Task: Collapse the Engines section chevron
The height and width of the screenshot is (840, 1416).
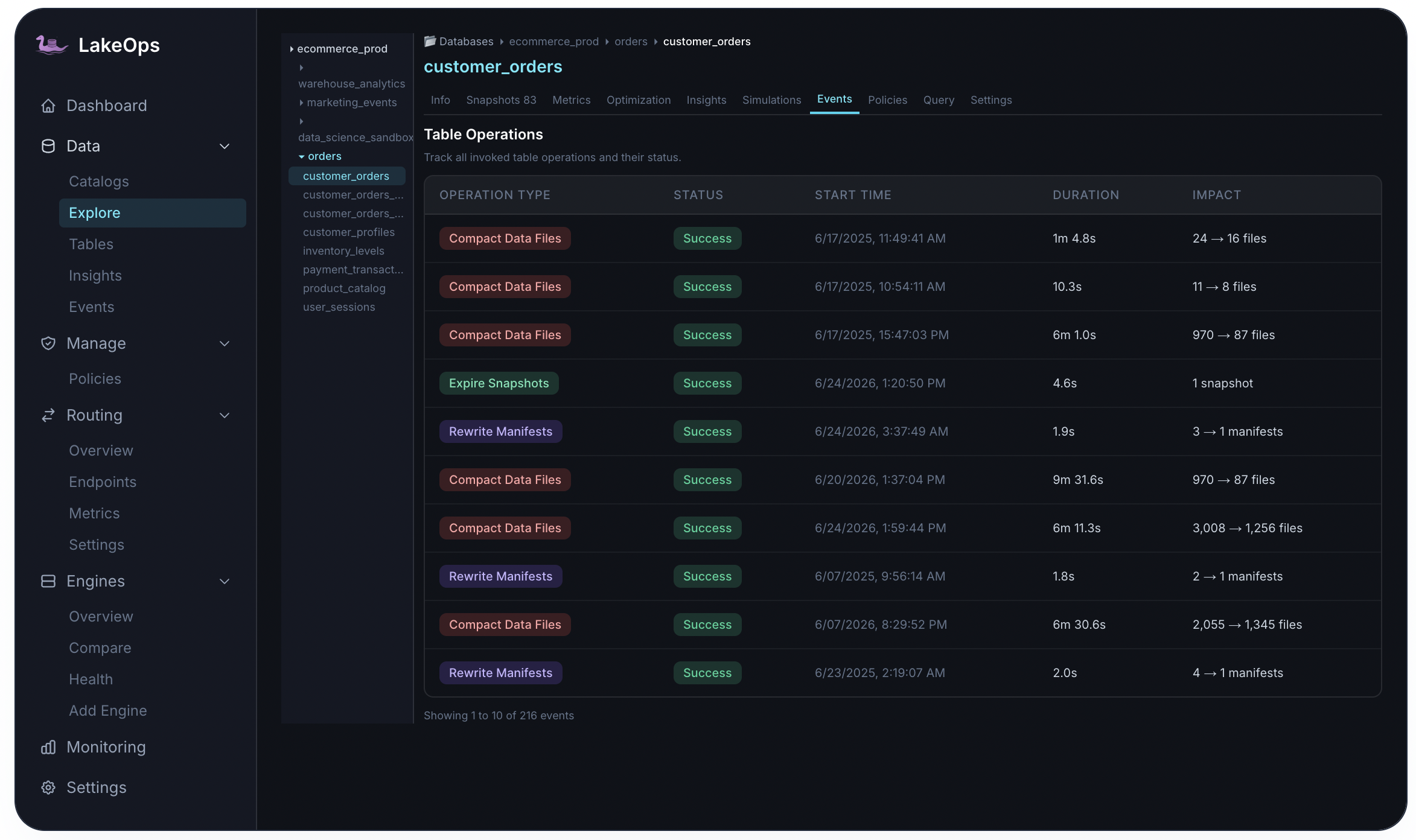Action: click(x=225, y=581)
